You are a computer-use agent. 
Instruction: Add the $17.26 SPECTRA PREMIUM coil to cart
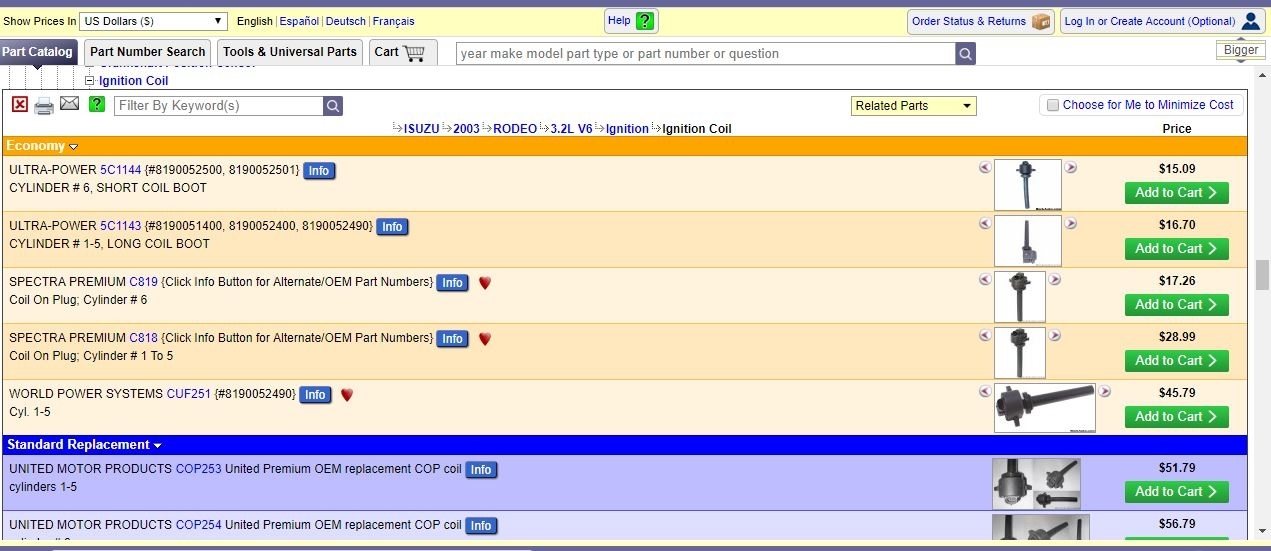[1177, 305]
